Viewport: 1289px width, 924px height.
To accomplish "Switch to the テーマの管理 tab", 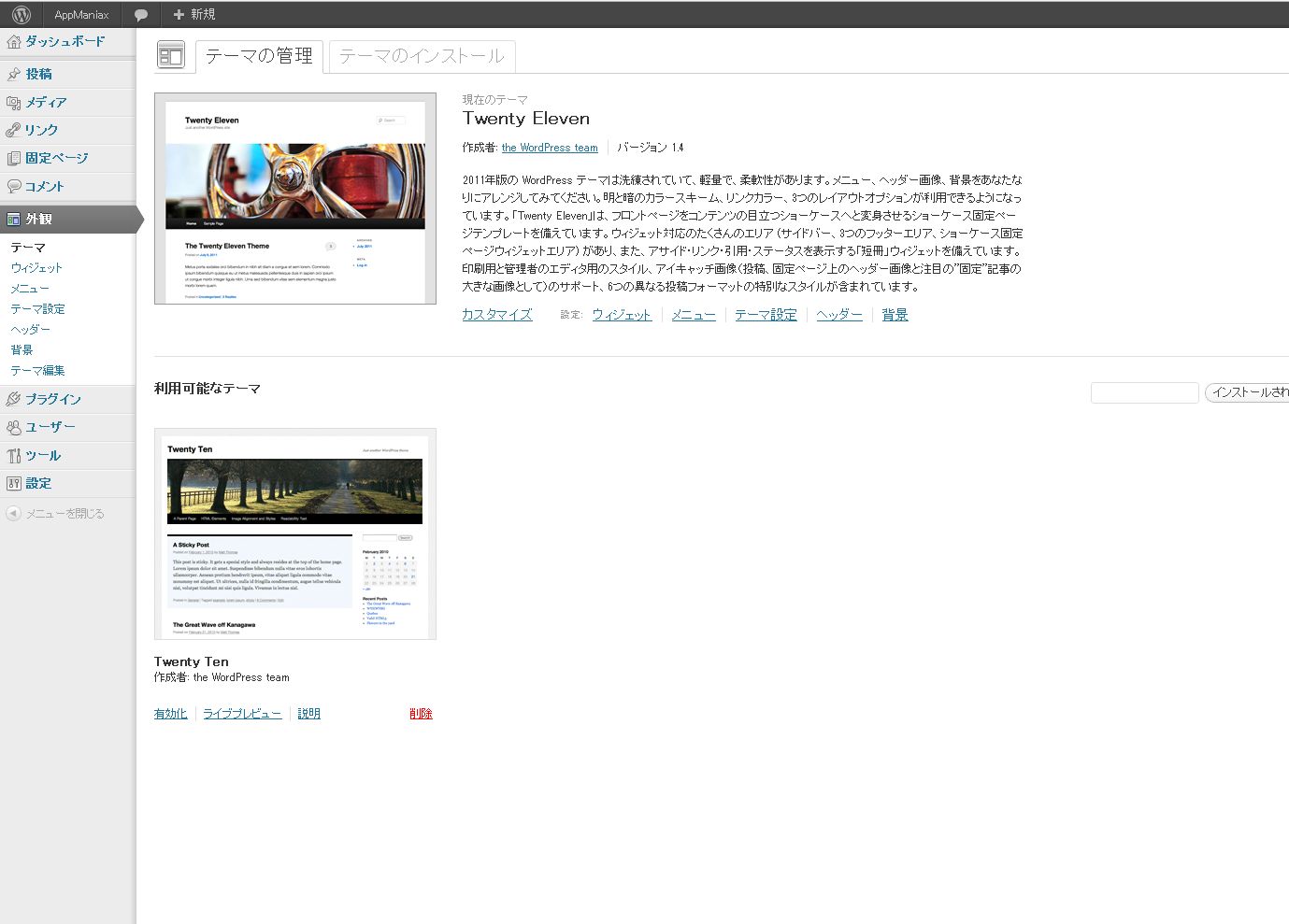I will 259,56.
